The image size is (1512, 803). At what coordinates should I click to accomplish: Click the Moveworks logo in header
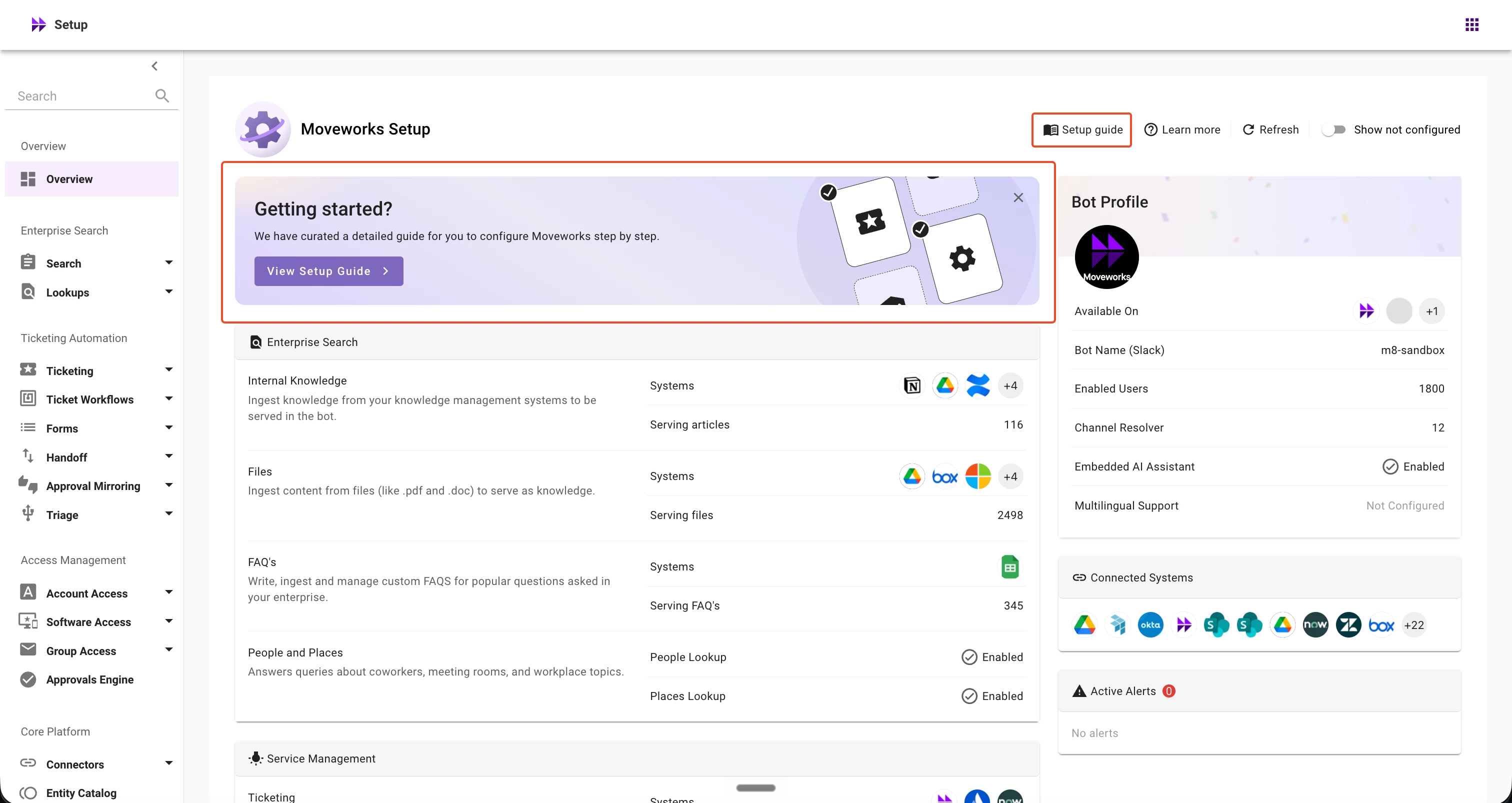pyautogui.click(x=38, y=24)
